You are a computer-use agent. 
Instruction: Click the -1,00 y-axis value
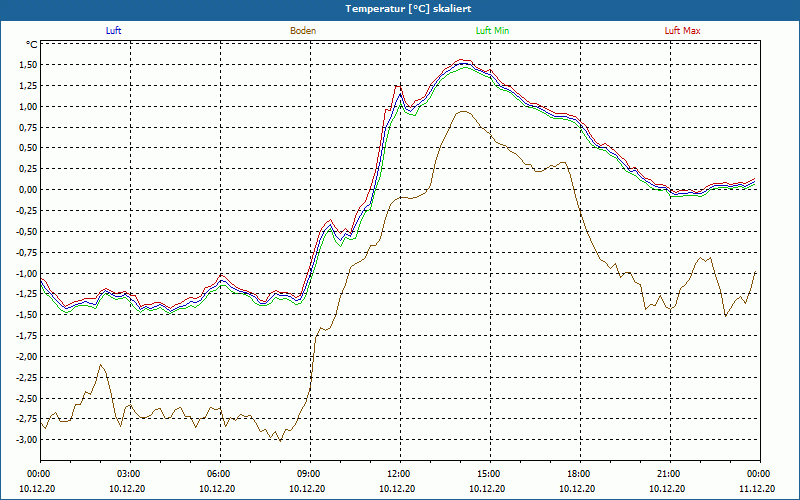27,273
